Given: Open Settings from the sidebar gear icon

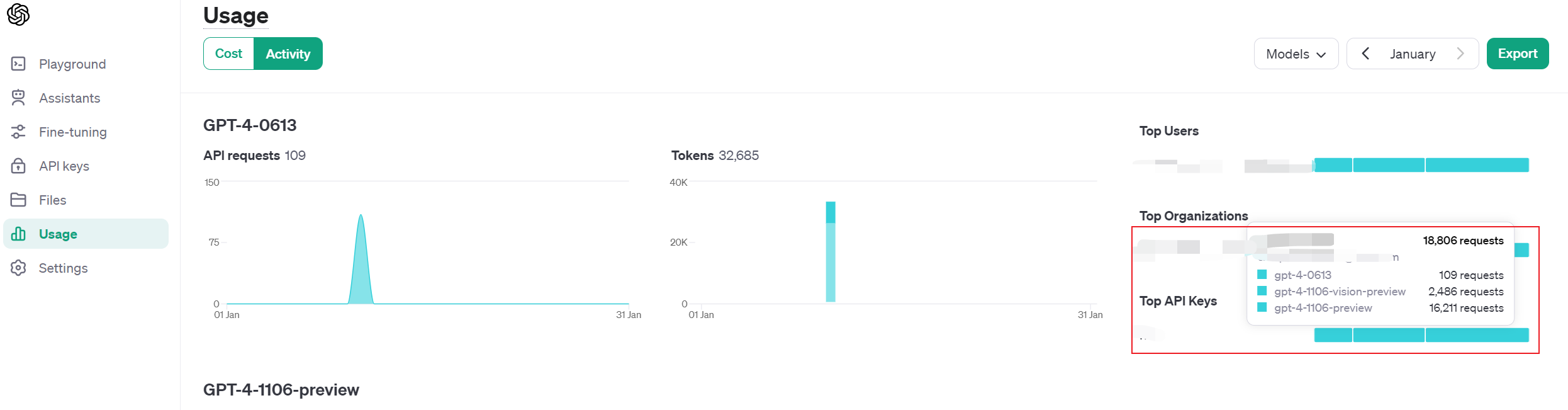Looking at the screenshot, I should (x=18, y=268).
